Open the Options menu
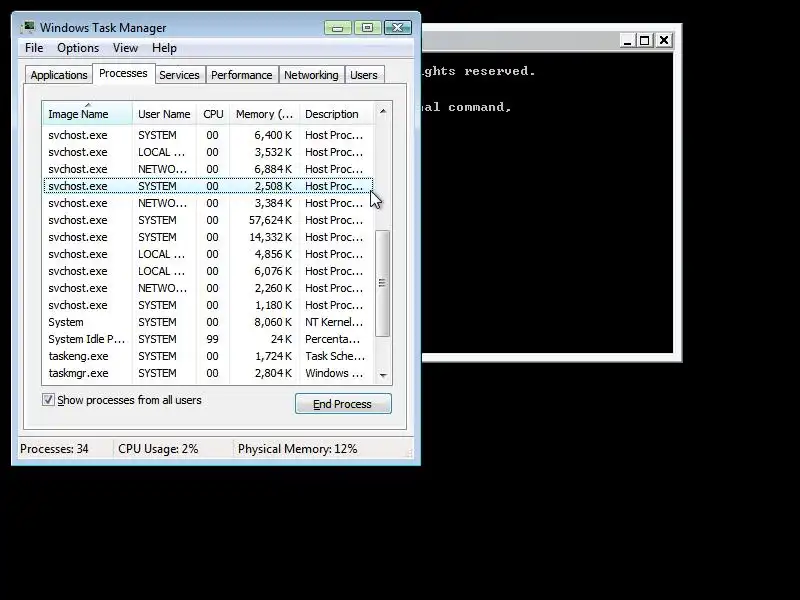Viewport: 800px width, 600px height. click(x=78, y=48)
